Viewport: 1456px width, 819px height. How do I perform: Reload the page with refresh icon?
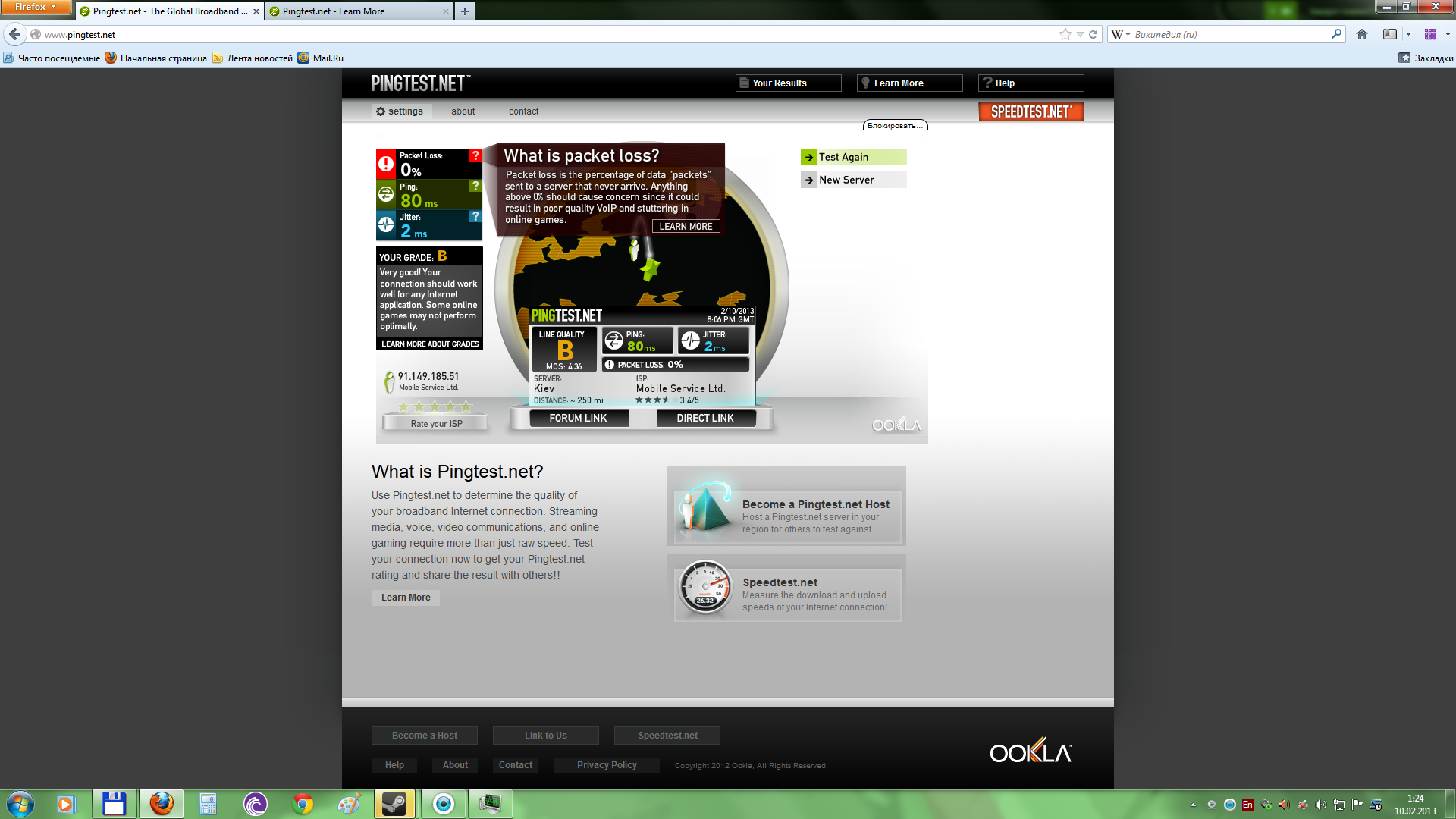(x=1093, y=34)
